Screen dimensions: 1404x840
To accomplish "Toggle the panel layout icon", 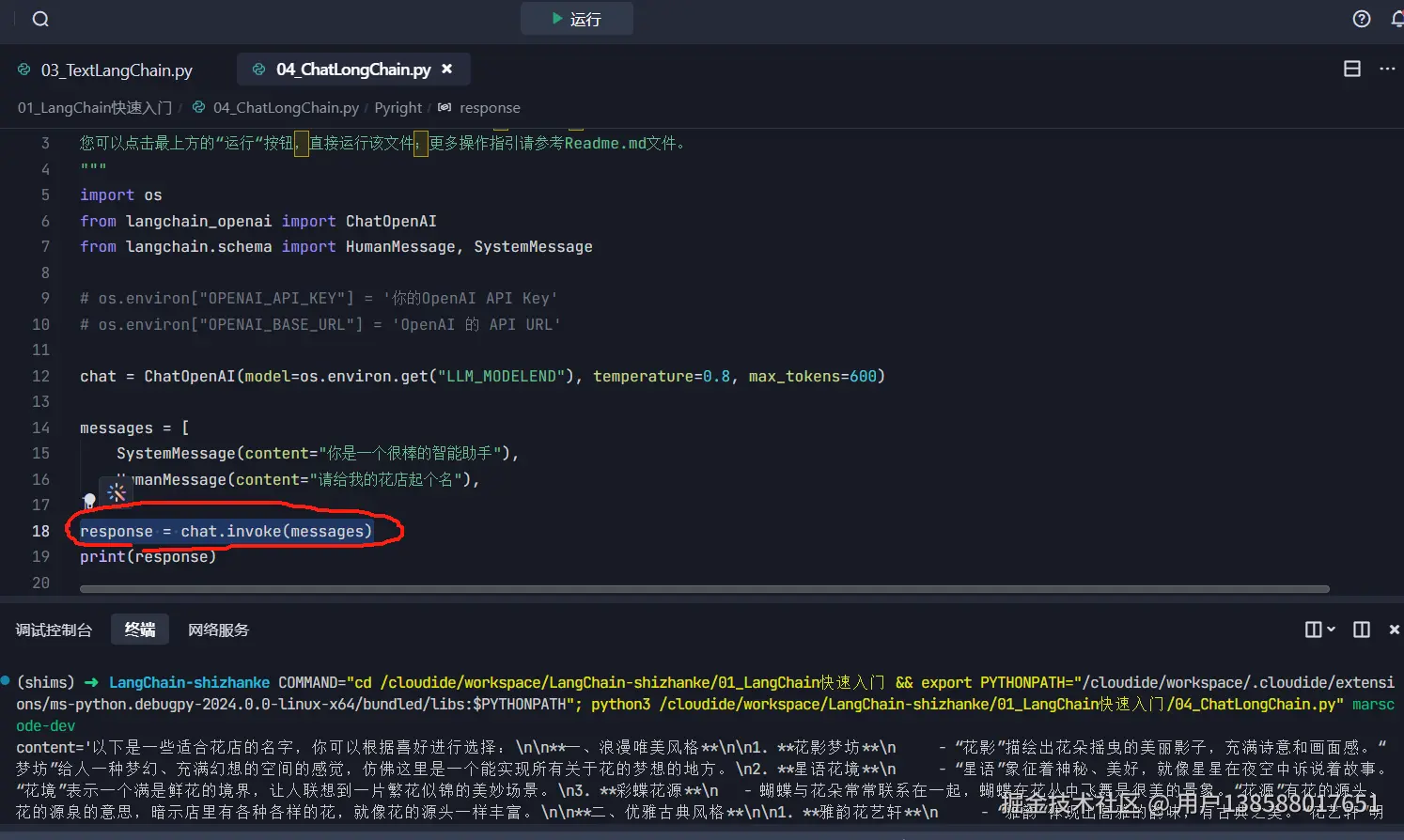I will [1361, 630].
